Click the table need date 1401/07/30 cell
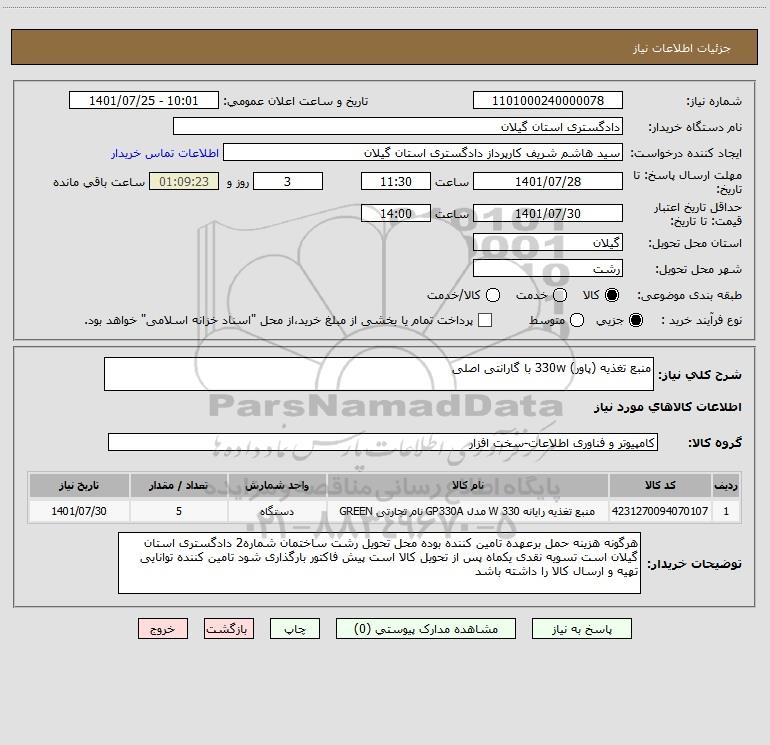770x745 pixels. 79,511
